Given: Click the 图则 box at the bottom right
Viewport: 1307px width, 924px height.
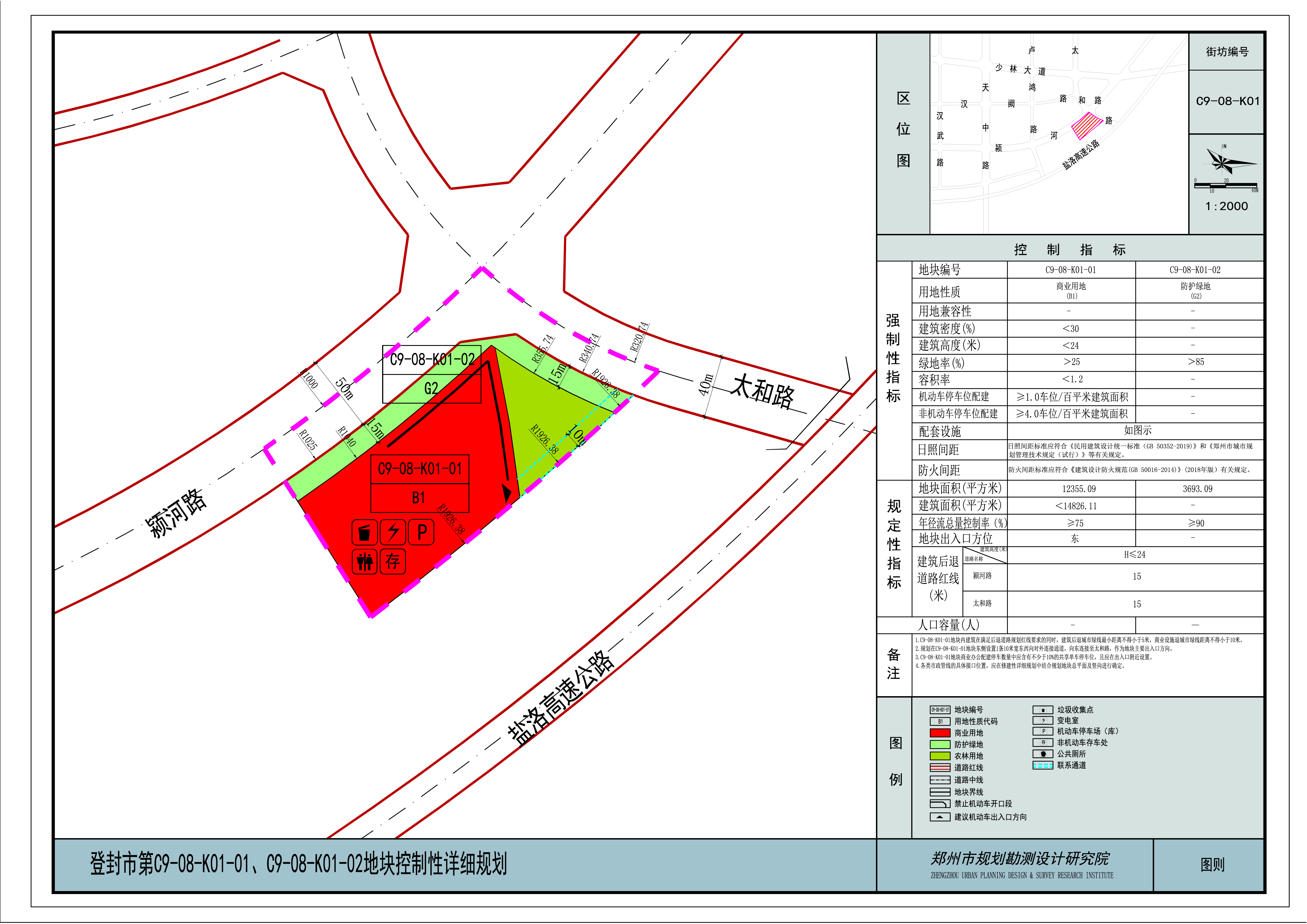Looking at the screenshot, I should (x=1212, y=865).
